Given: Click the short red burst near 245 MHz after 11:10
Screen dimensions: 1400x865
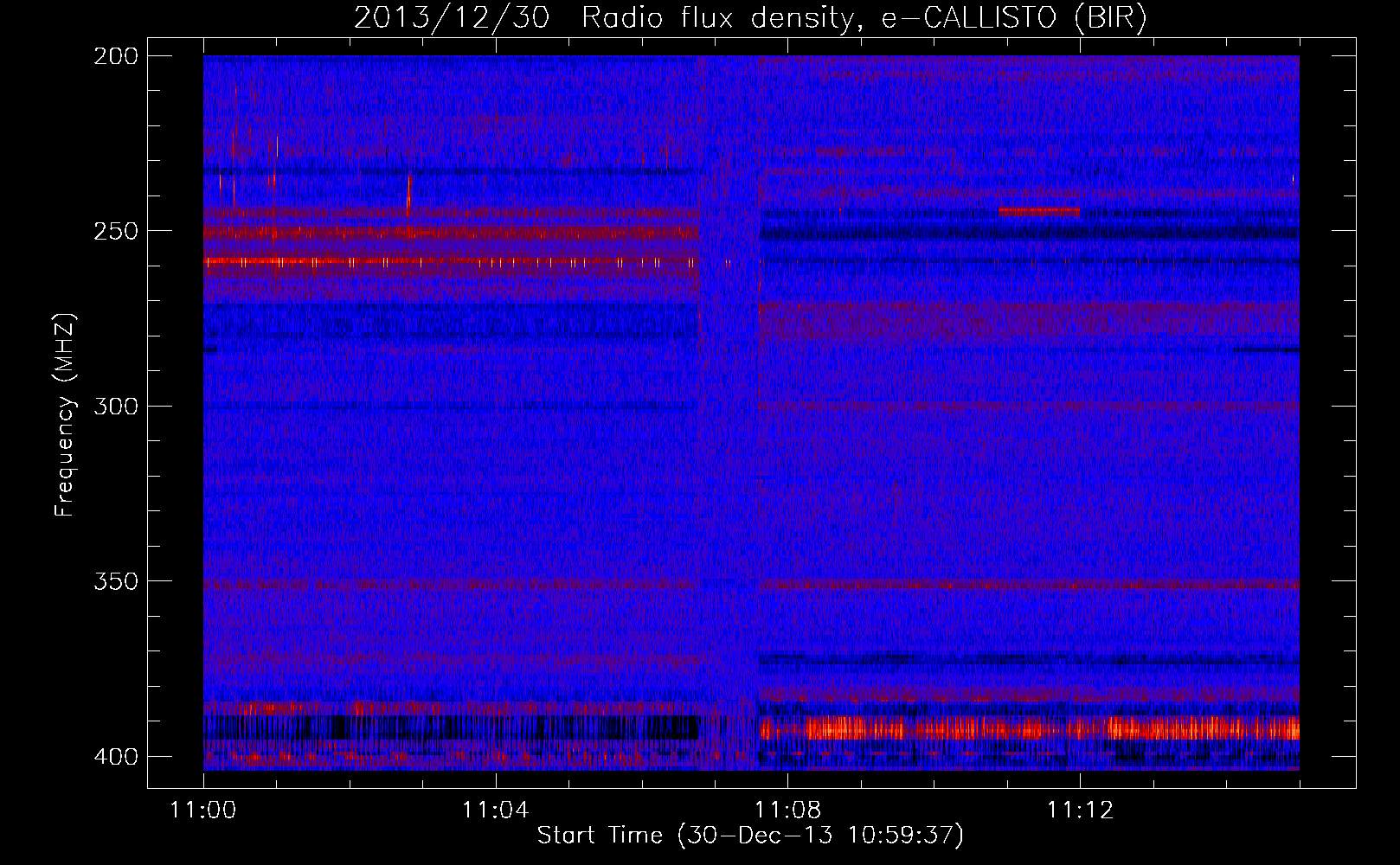Looking at the screenshot, I should tap(1038, 211).
